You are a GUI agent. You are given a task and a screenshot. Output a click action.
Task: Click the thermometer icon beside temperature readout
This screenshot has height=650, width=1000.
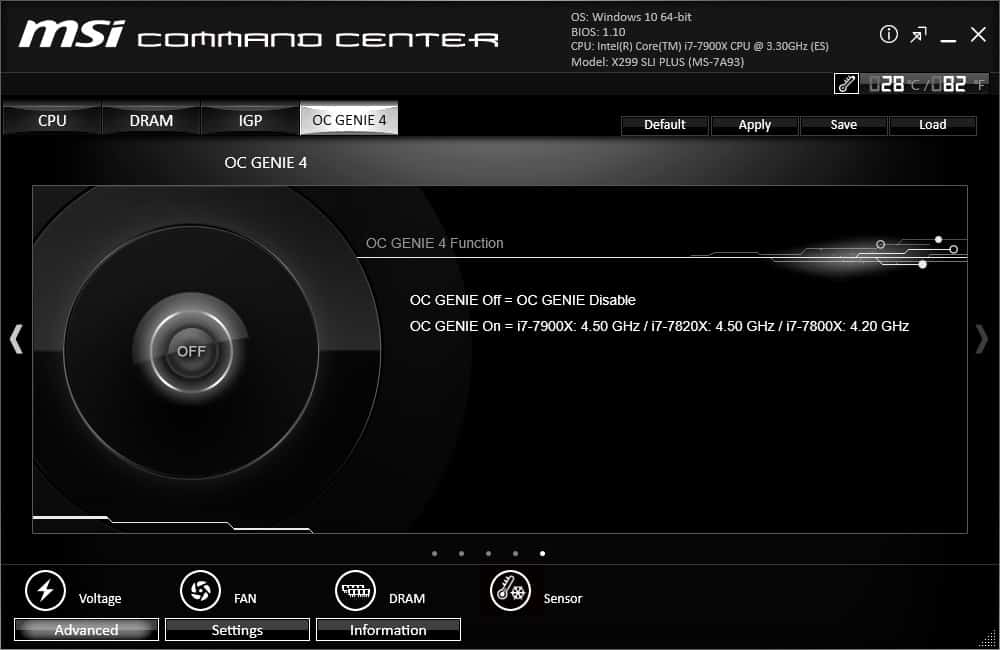pyautogui.click(x=846, y=84)
